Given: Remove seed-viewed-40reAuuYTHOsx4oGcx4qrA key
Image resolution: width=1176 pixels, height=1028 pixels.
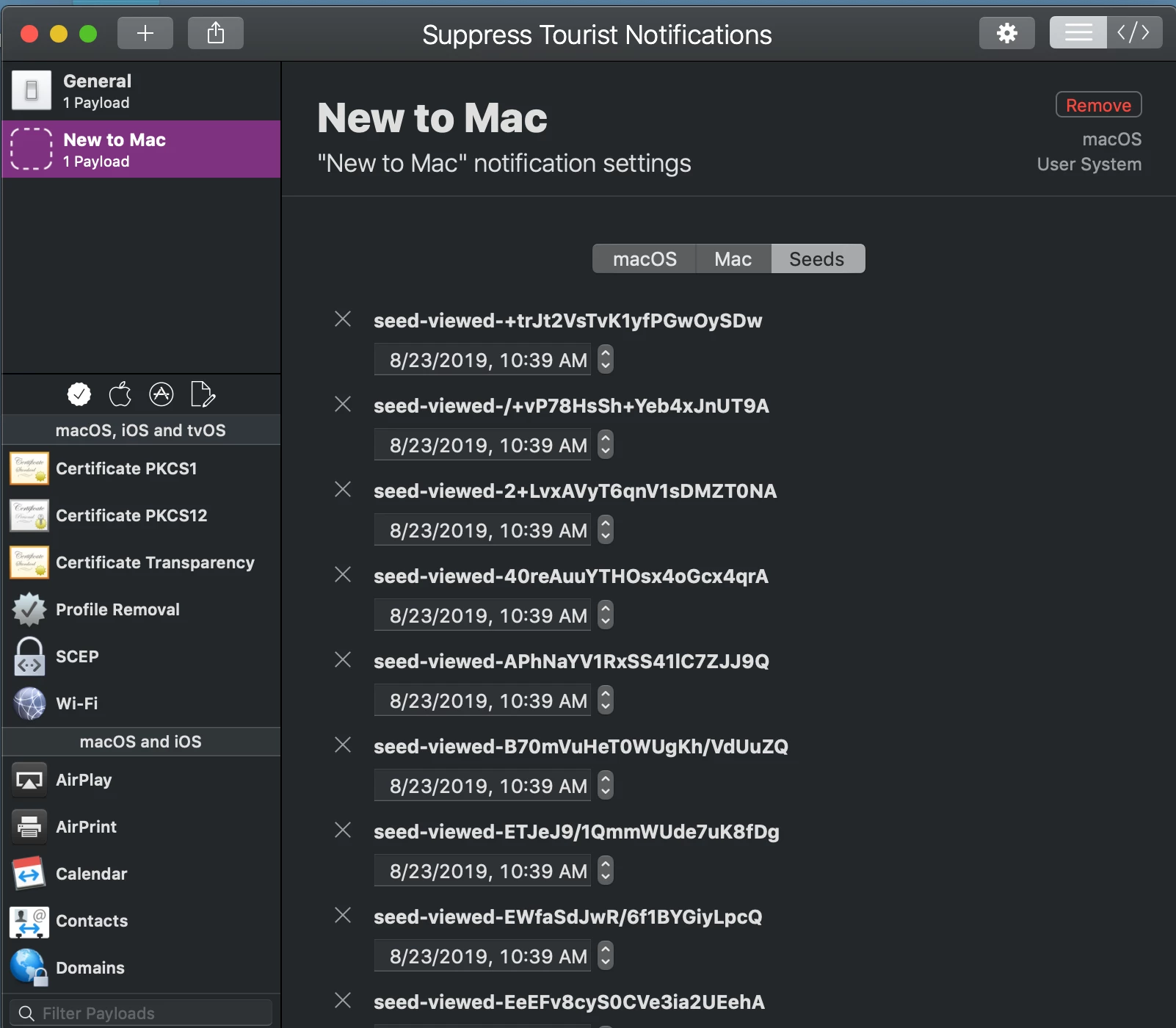Looking at the screenshot, I should 343,574.
